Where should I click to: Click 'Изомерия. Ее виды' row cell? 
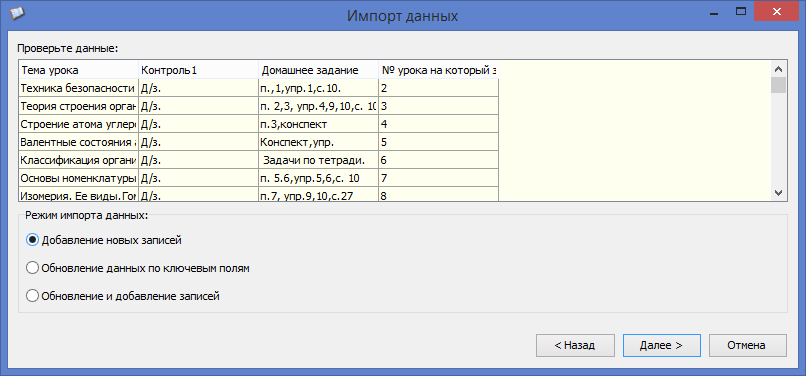coord(79,195)
